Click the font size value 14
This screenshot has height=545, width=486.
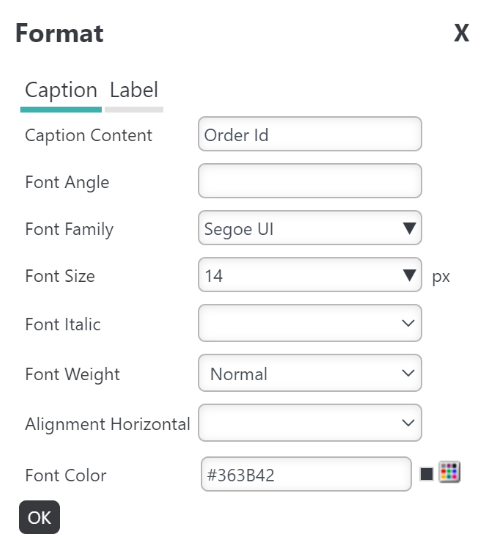point(213,276)
